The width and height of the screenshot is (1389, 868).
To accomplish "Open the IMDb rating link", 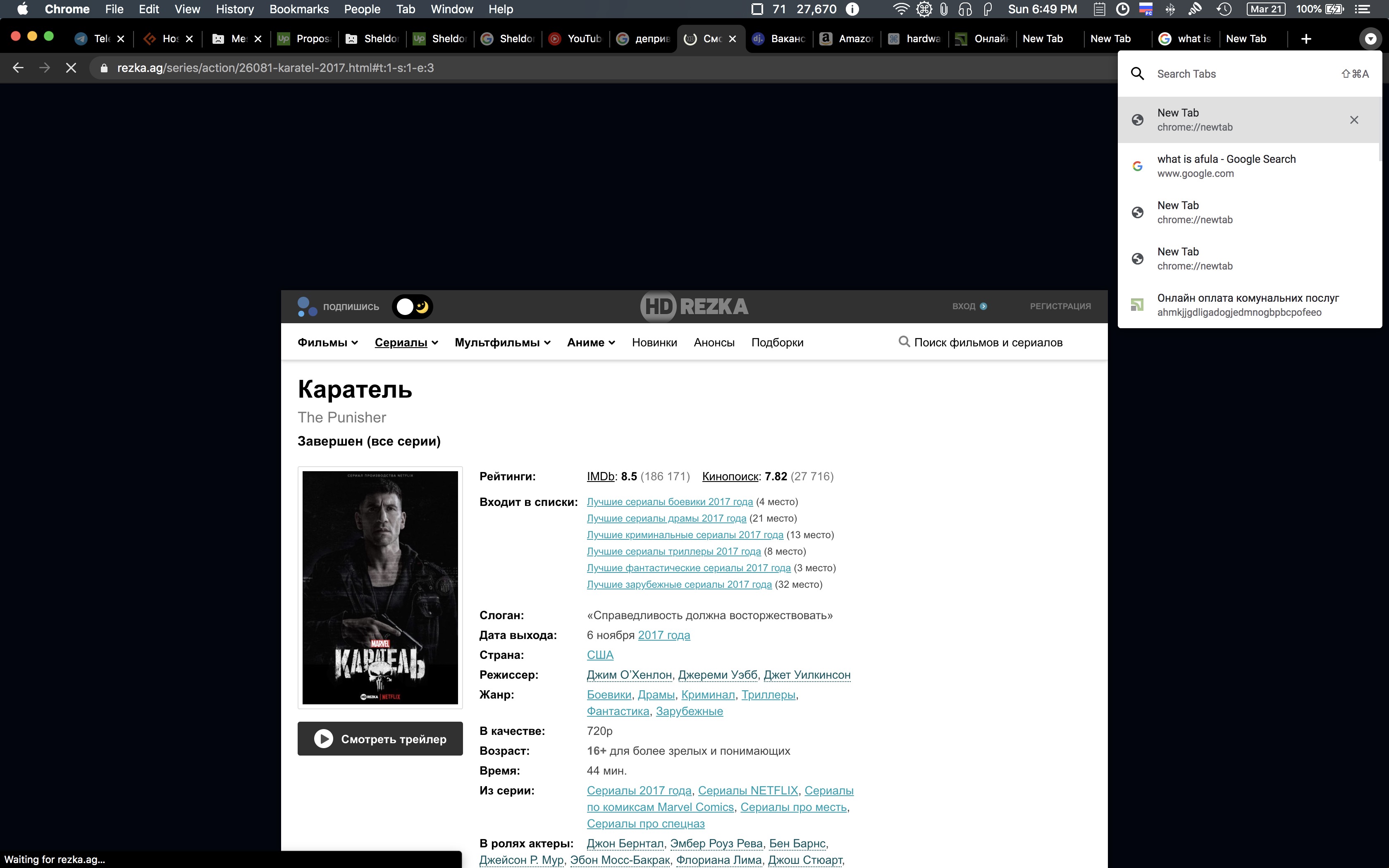I will coord(600,477).
